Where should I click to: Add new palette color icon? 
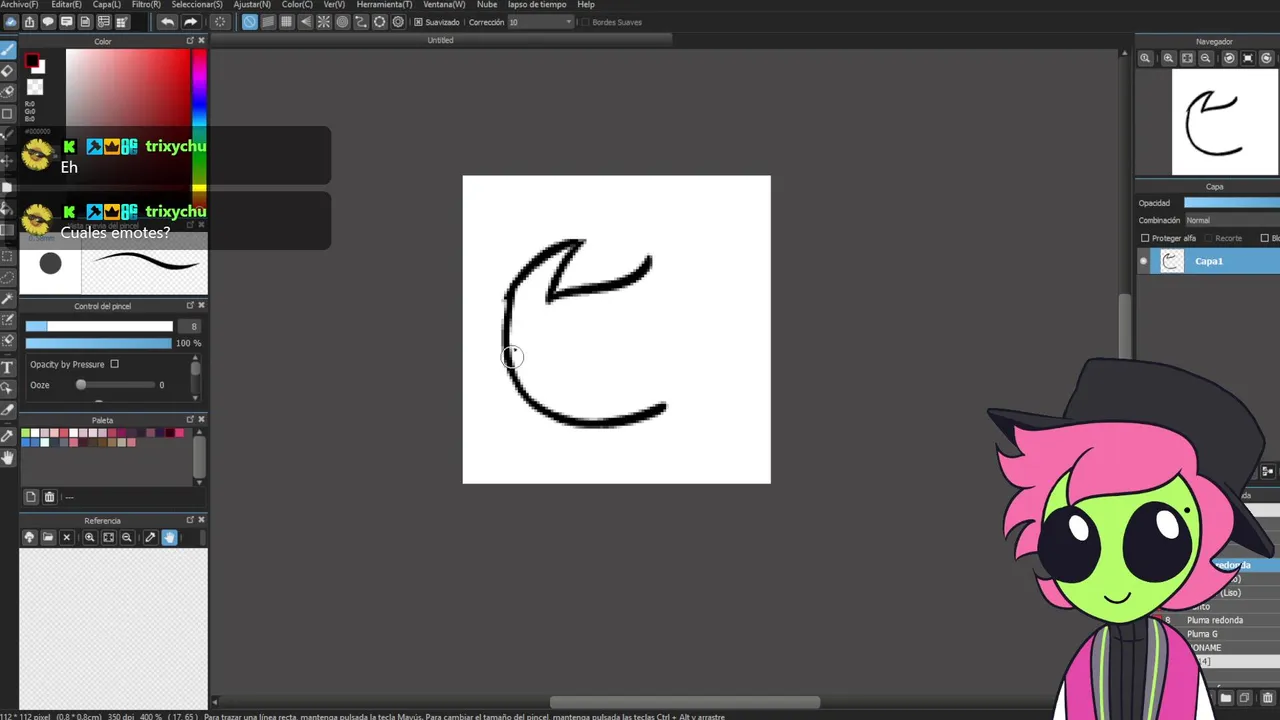click(30, 497)
